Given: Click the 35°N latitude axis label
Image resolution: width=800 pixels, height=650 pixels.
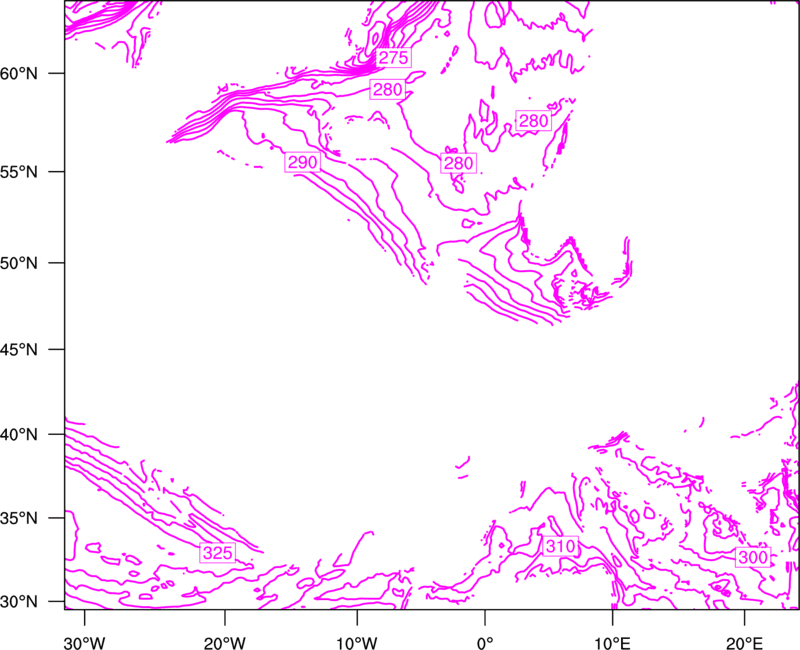Looking at the screenshot, I should pos(19,518).
